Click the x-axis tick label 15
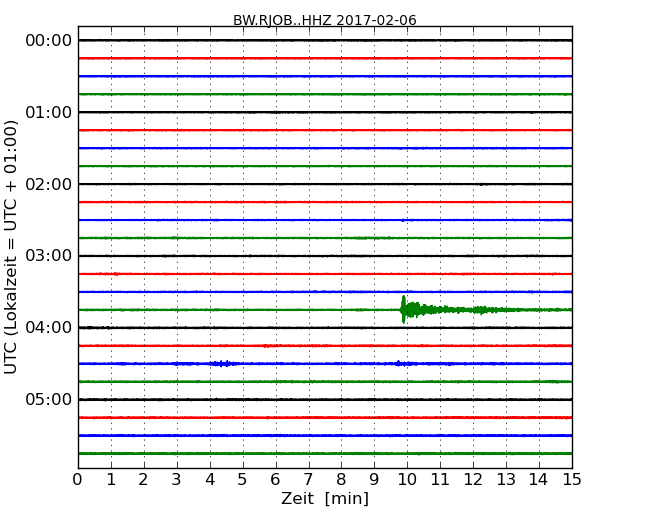650x520 pixels. point(572,480)
